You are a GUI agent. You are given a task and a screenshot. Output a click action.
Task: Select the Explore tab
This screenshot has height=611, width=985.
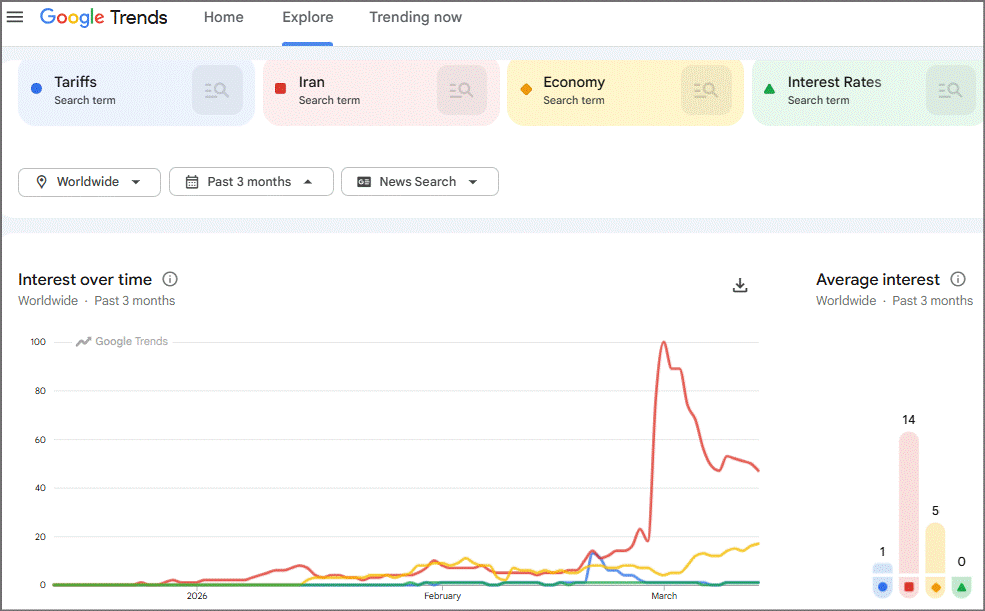(x=308, y=17)
